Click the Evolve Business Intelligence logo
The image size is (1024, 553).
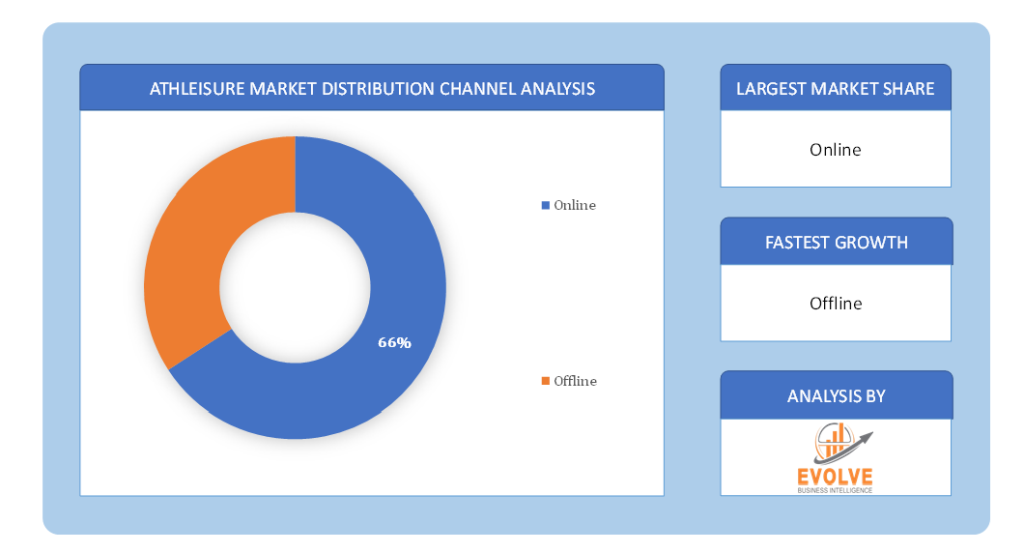(836, 458)
